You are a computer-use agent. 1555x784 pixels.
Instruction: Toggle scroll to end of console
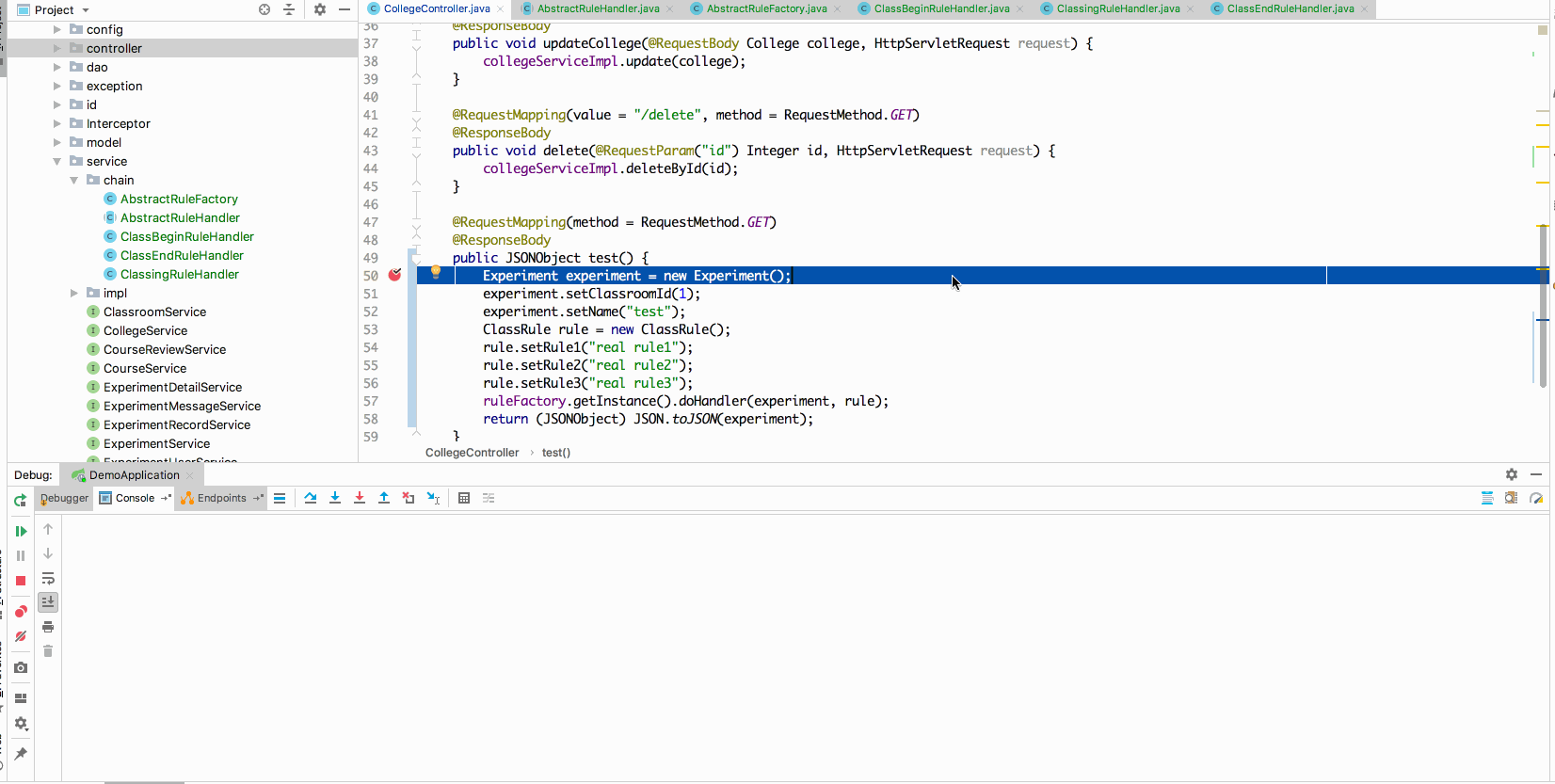click(48, 601)
